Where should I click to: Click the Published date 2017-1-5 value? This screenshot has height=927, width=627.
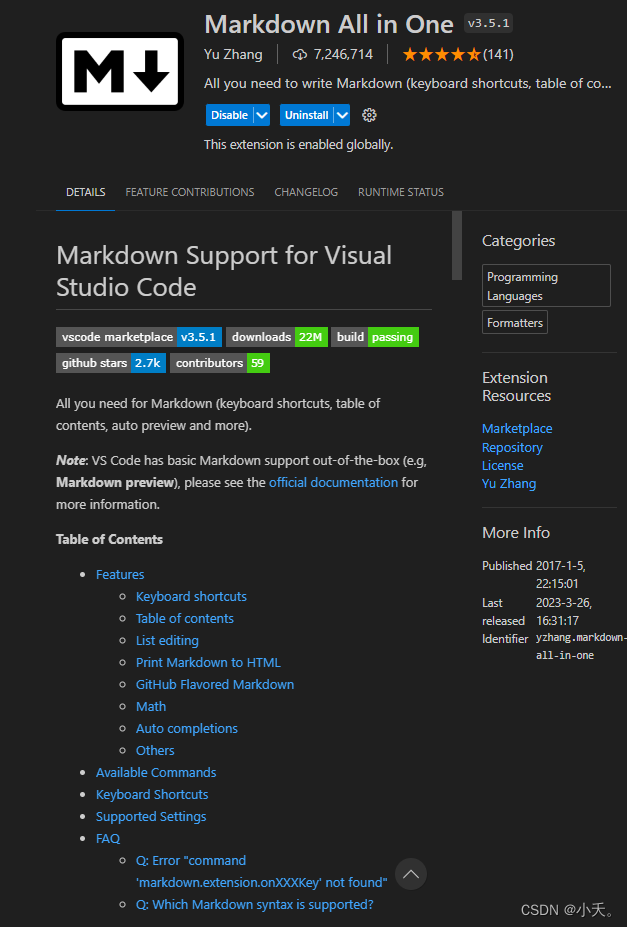(x=560, y=575)
